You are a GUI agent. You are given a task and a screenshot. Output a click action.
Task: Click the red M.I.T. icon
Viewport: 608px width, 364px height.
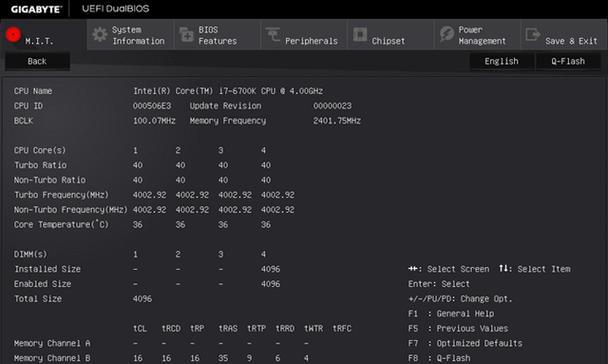tap(13, 35)
